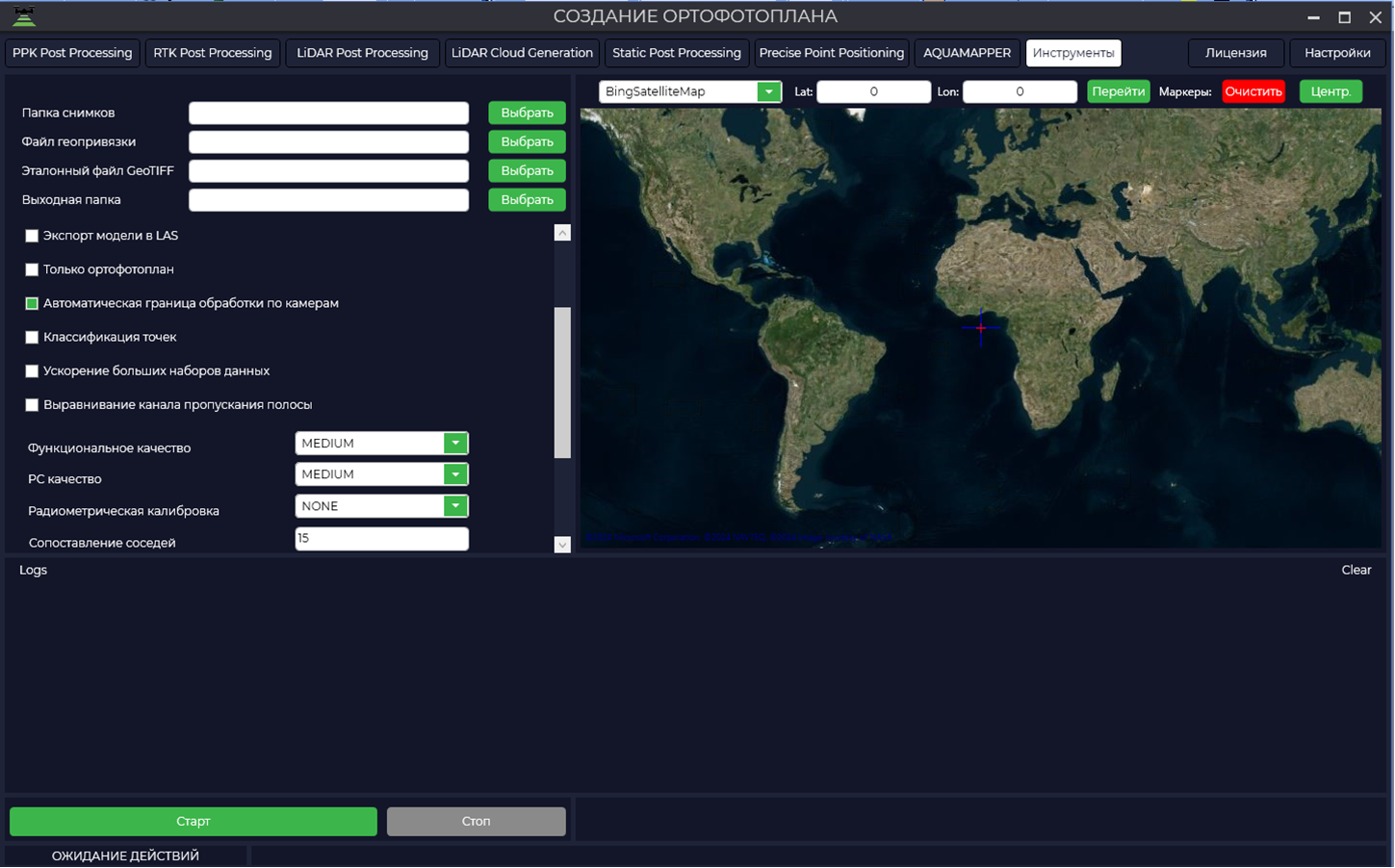Click the Lat coordinate field
This screenshot has width=1395, height=868.
874,91
